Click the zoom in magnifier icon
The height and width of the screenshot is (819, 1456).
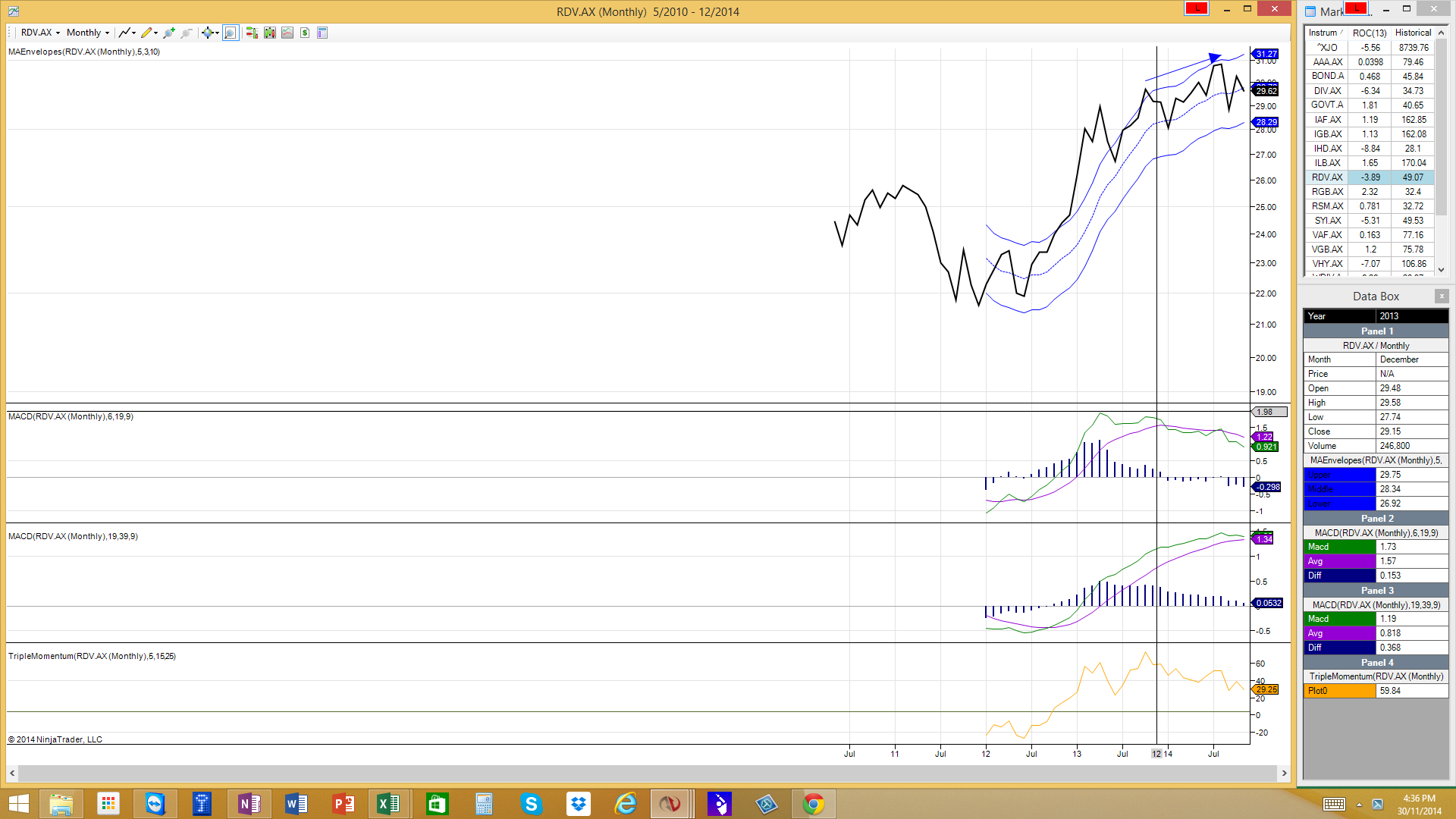[168, 33]
